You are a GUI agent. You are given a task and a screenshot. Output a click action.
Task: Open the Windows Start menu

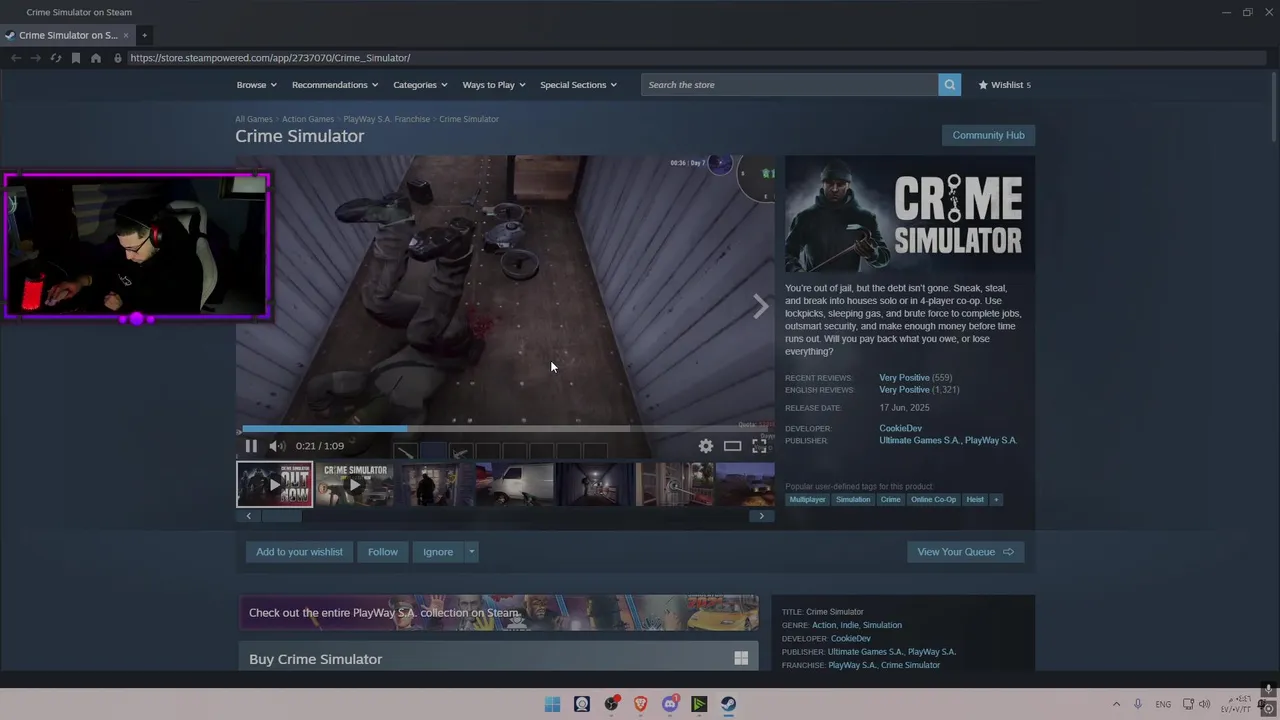pyautogui.click(x=552, y=704)
